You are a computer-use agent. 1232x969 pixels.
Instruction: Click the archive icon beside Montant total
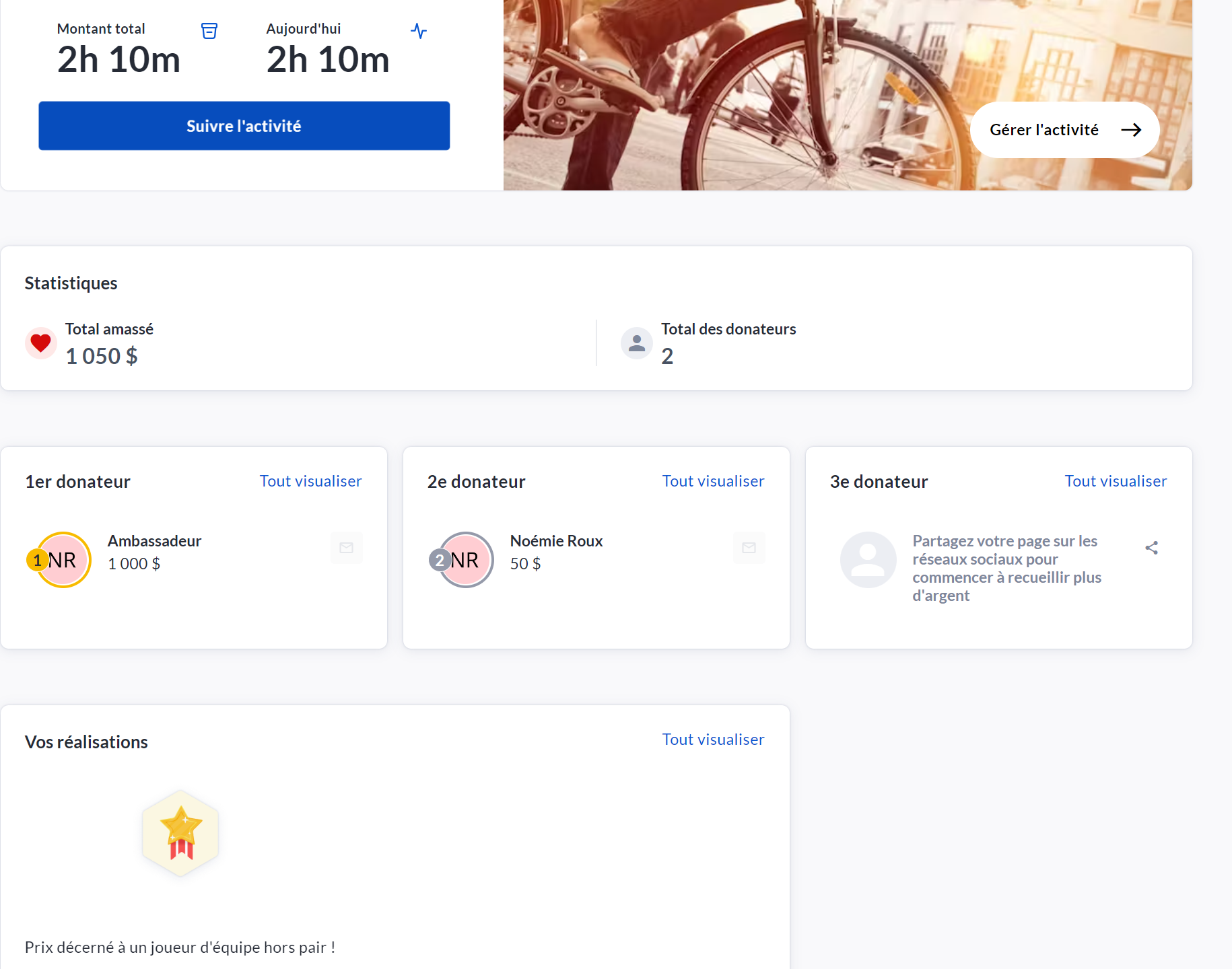pos(209,31)
